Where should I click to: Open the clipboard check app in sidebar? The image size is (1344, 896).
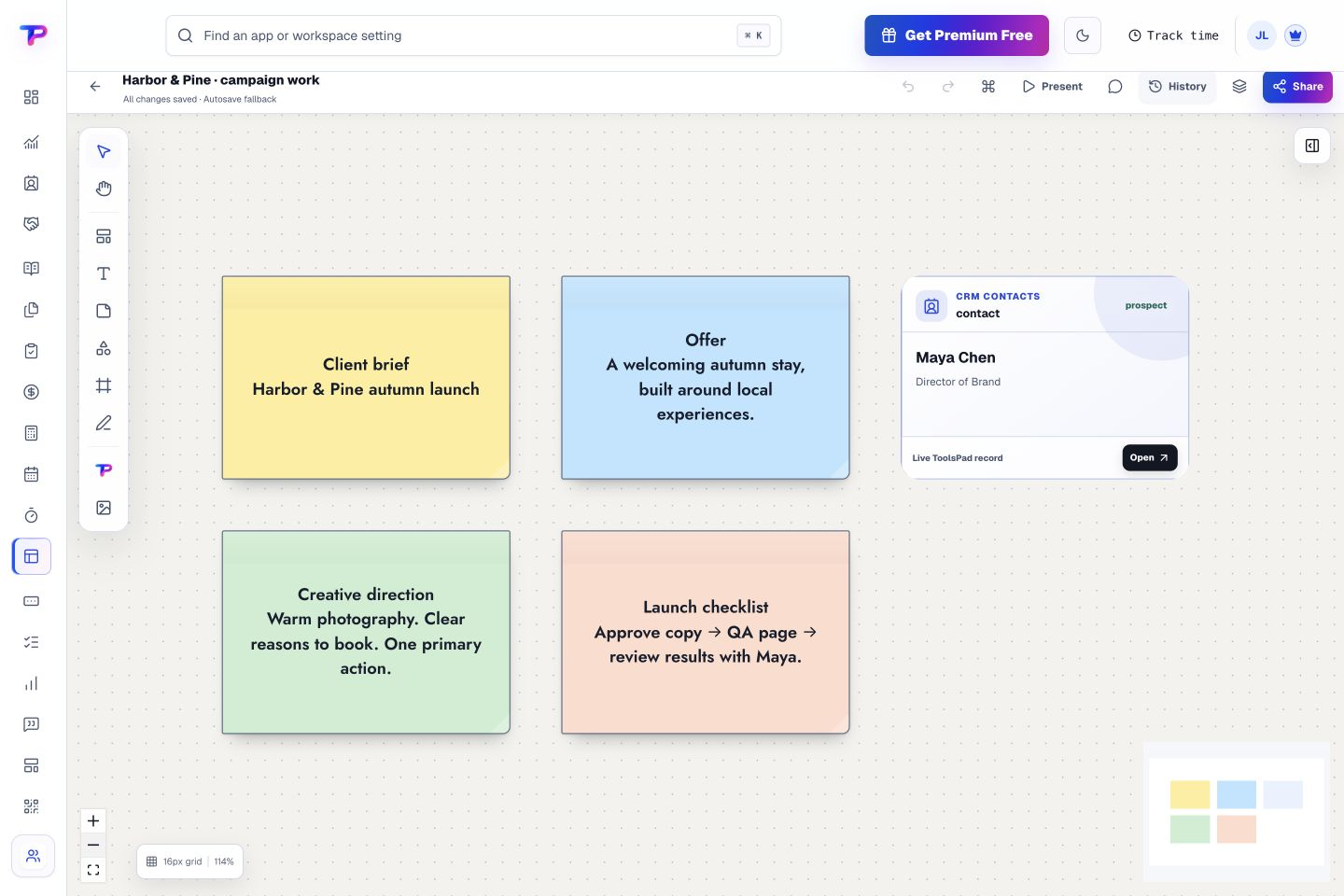pos(31,351)
